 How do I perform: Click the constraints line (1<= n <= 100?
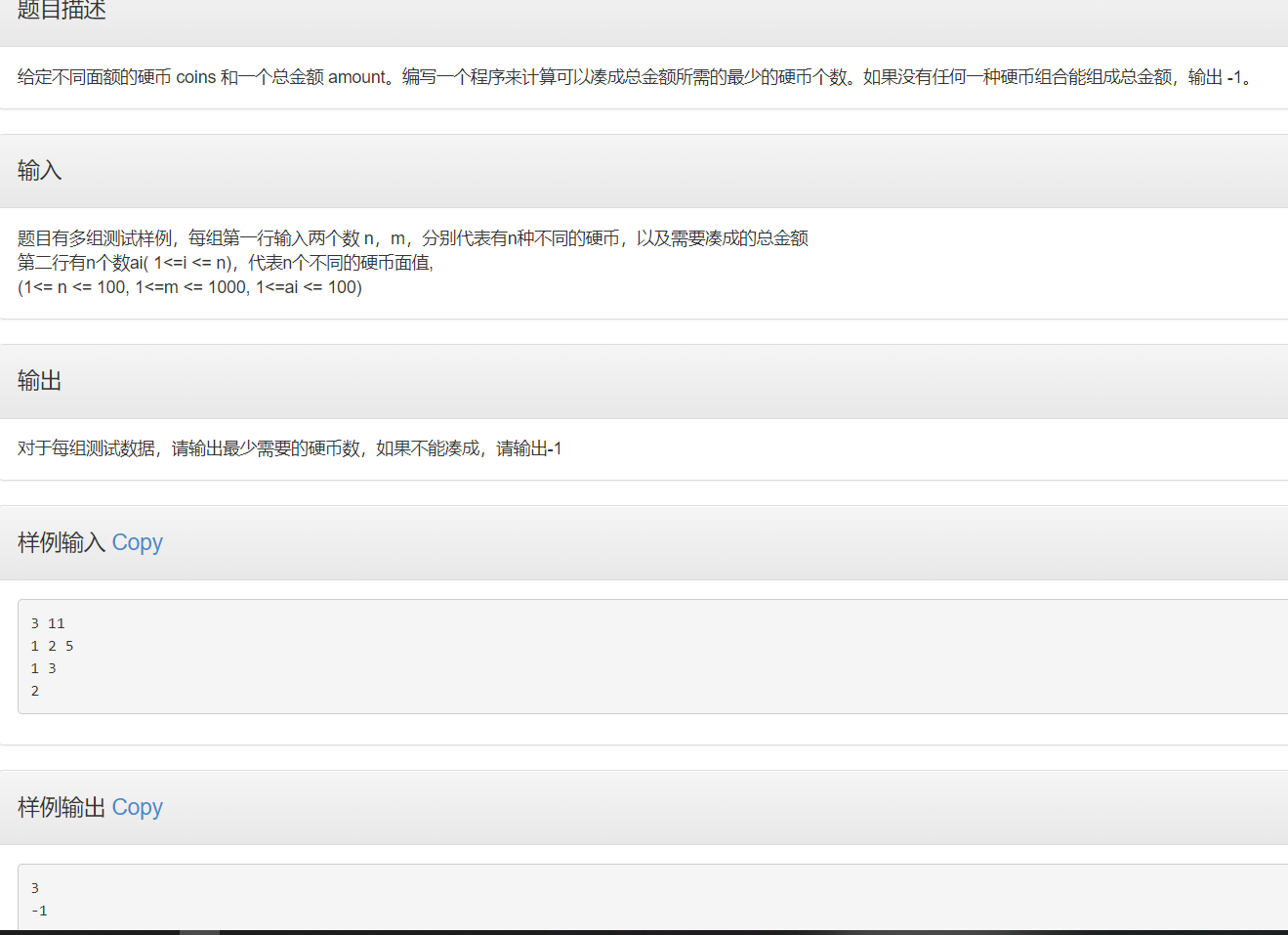click(x=189, y=287)
